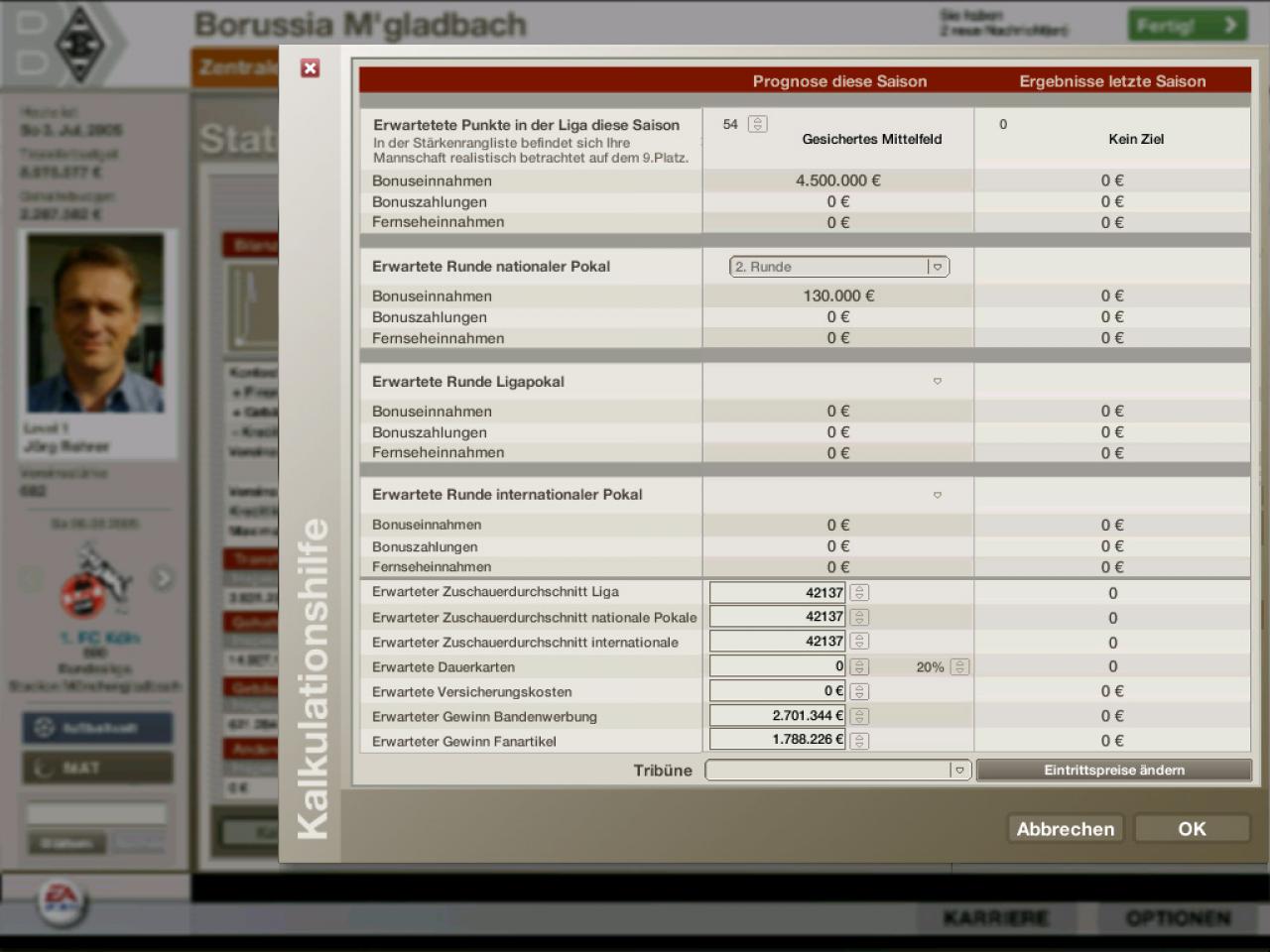Open Eintrittspreise ändern
This screenshot has width=1270, height=952.
pos(1114,770)
